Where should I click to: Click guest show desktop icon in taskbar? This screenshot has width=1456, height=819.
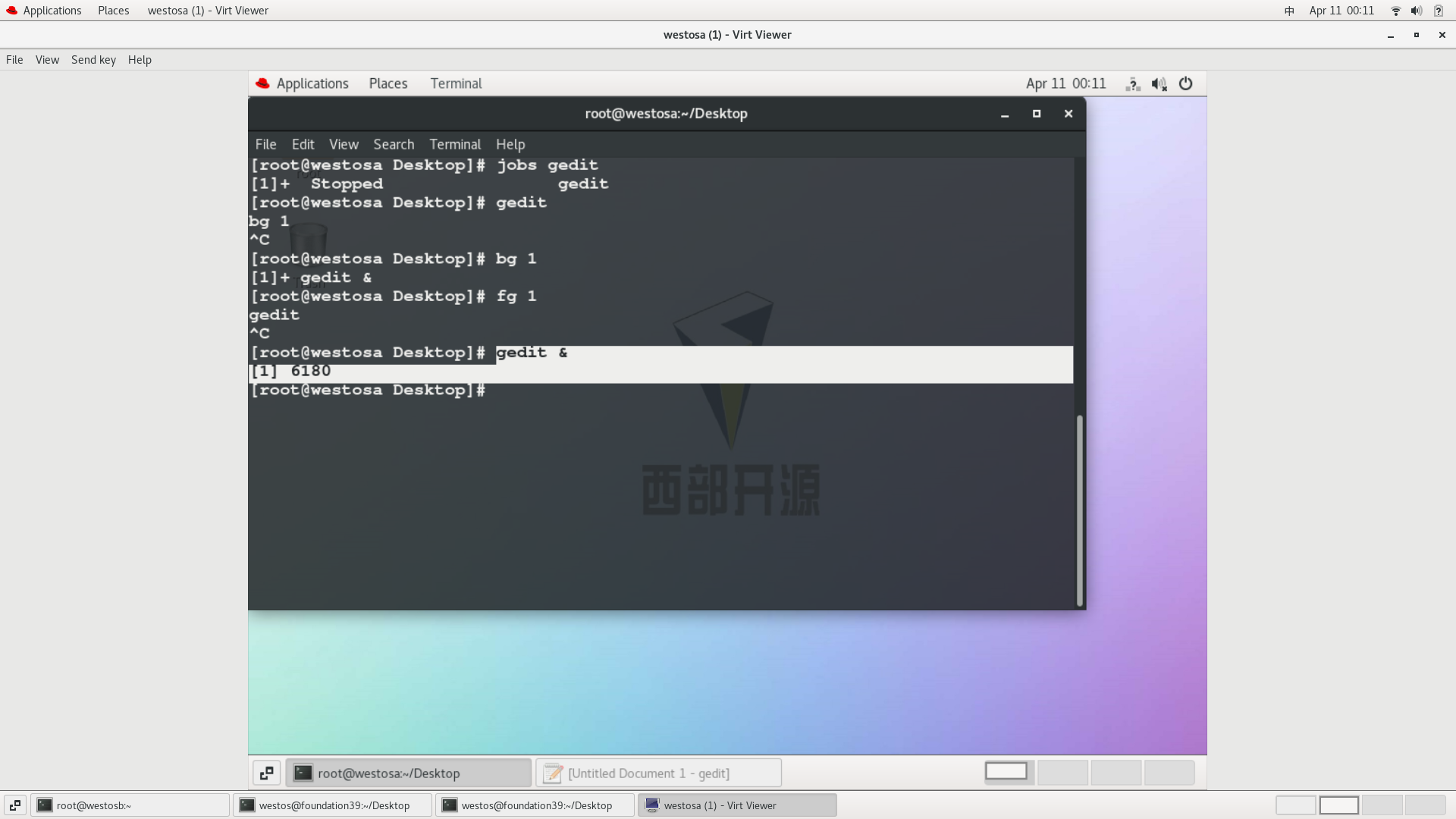(266, 773)
